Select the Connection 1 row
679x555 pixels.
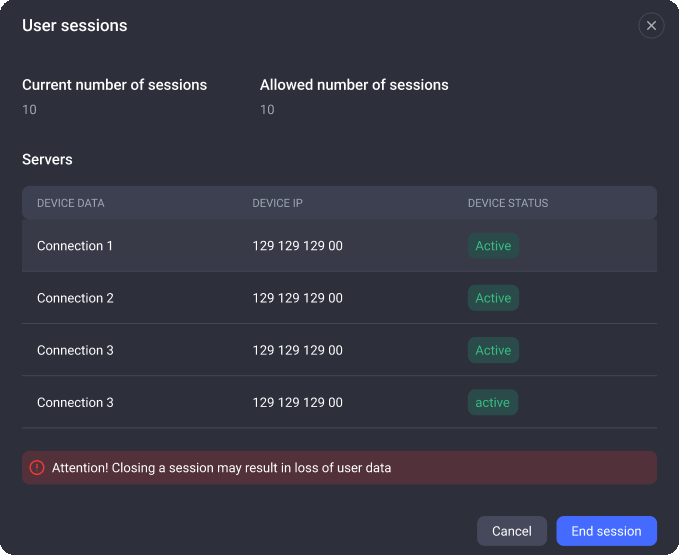(x=75, y=246)
